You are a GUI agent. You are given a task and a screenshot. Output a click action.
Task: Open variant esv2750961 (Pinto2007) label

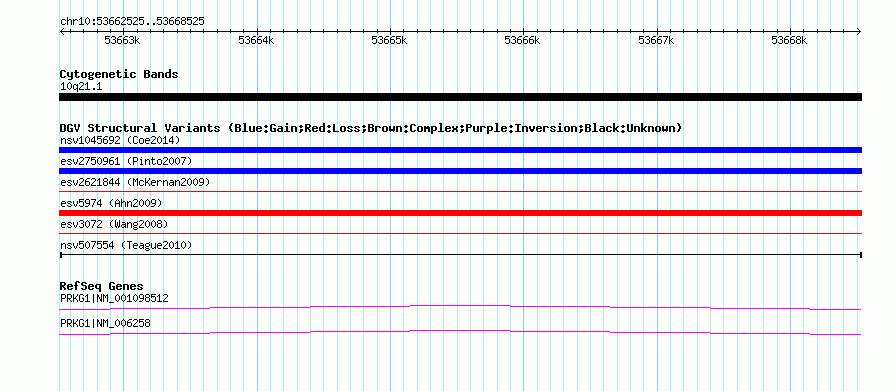click(126, 161)
